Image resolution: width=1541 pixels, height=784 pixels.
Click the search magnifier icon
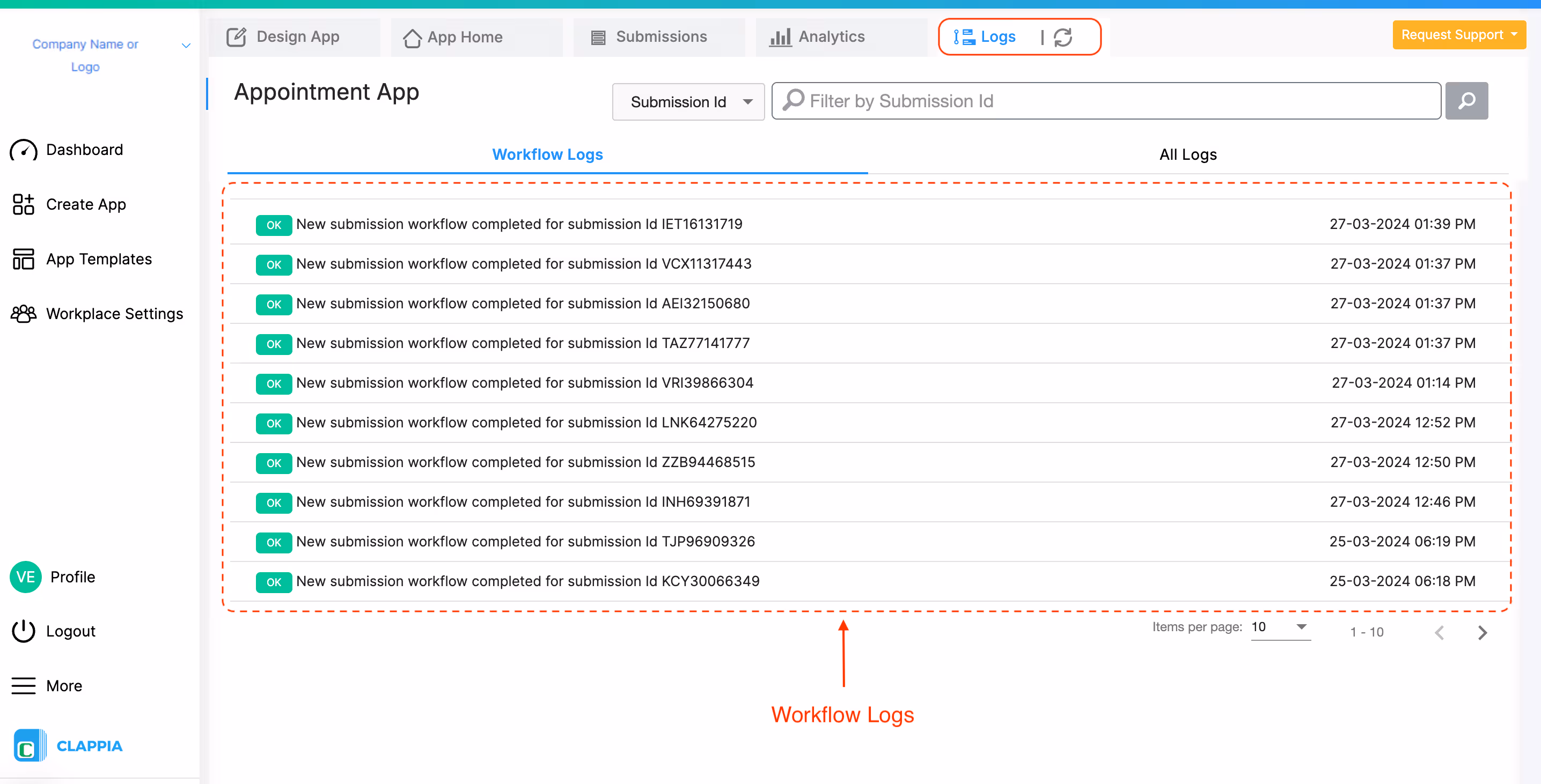[1466, 100]
